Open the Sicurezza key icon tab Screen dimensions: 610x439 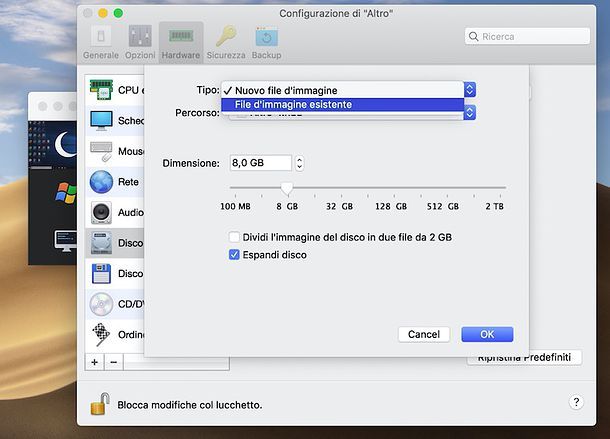(225, 42)
